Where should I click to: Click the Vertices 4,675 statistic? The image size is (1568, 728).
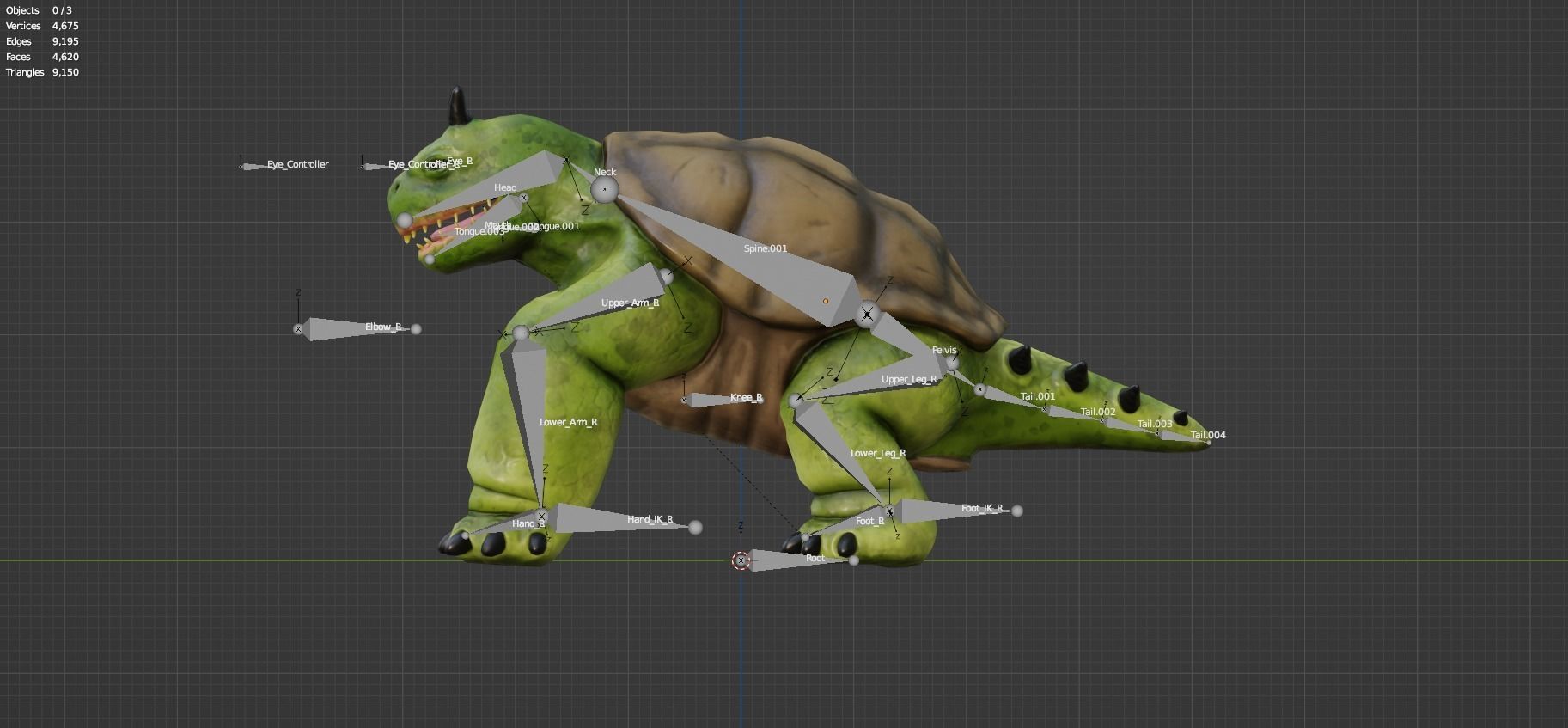[x=42, y=26]
